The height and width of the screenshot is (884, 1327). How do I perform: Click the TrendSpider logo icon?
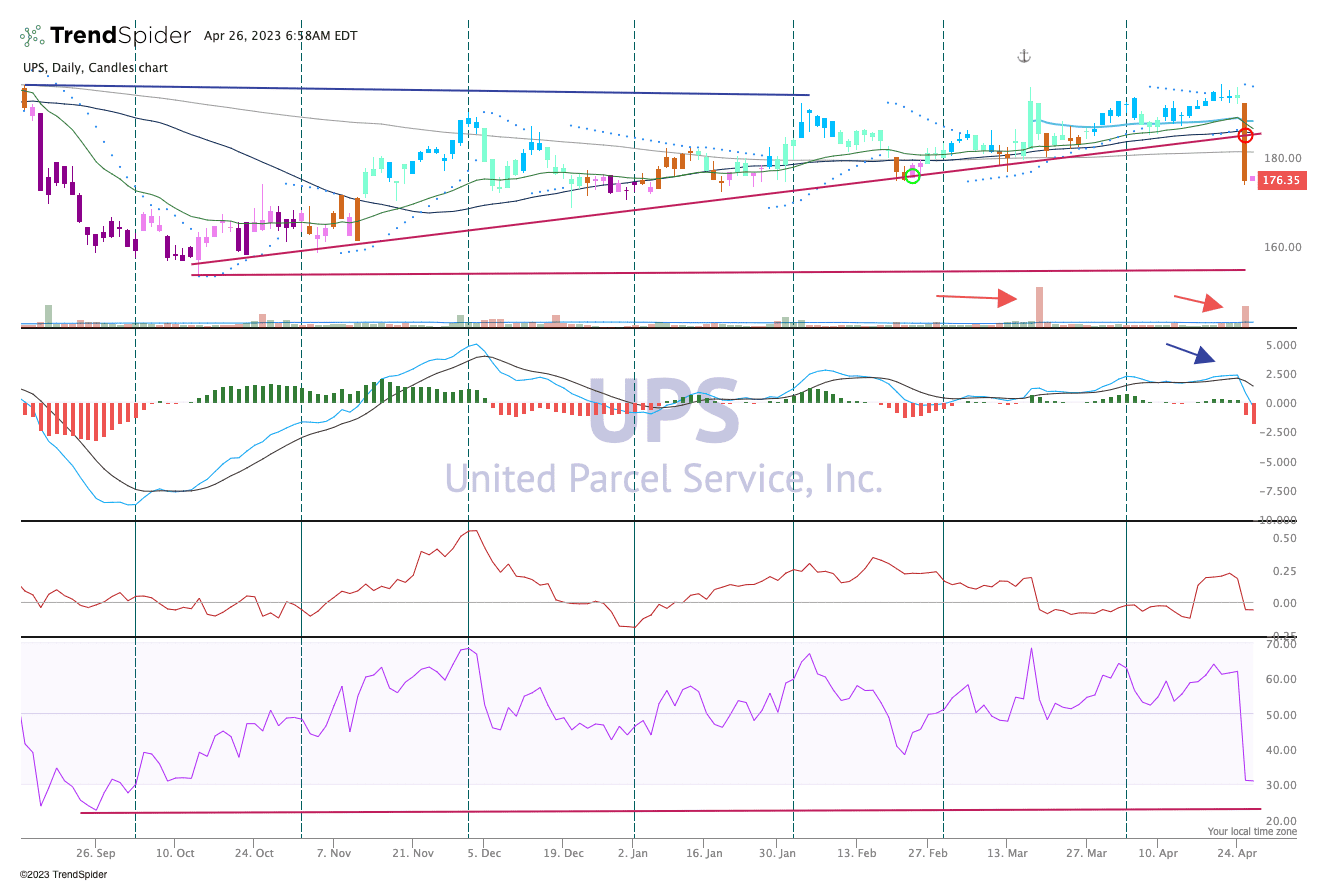(x=32, y=36)
